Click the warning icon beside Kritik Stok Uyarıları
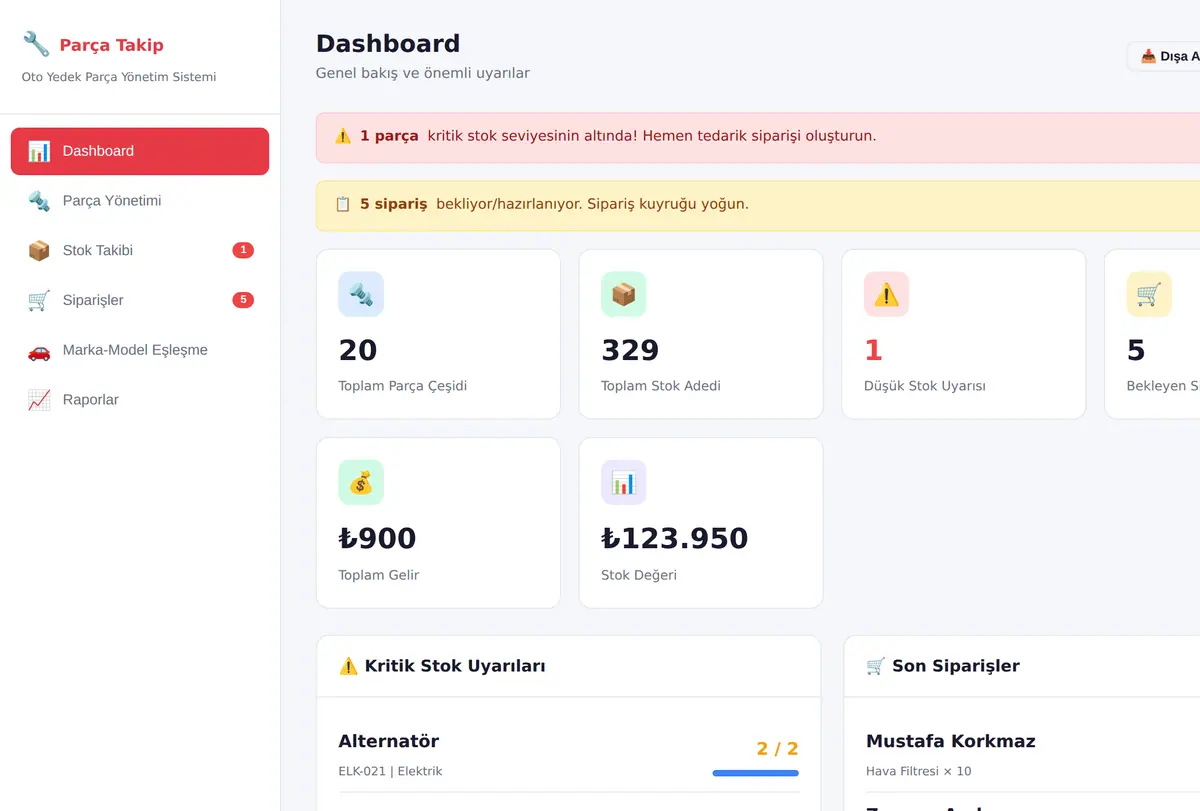Screen dimensions: 1200x811 coord(349,666)
